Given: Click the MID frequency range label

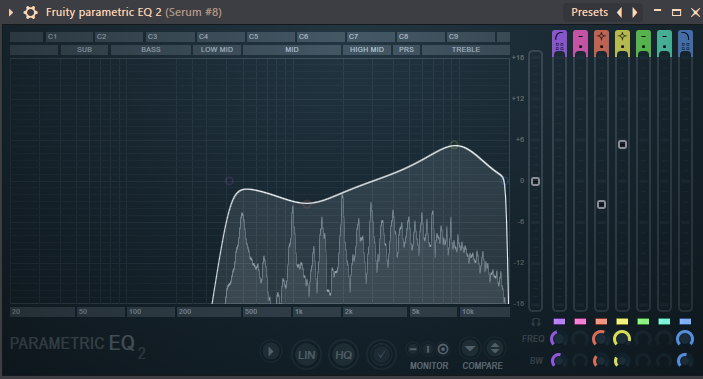Looking at the screenshot, I should [x=292, y=50].
